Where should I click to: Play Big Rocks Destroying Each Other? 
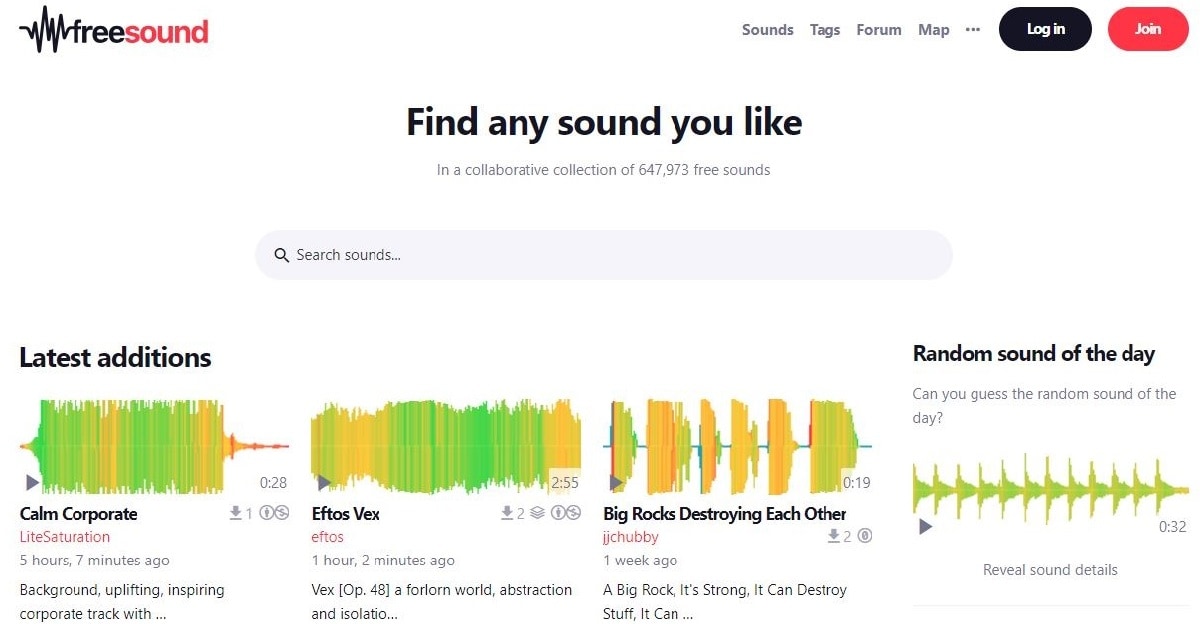(616, 483)
